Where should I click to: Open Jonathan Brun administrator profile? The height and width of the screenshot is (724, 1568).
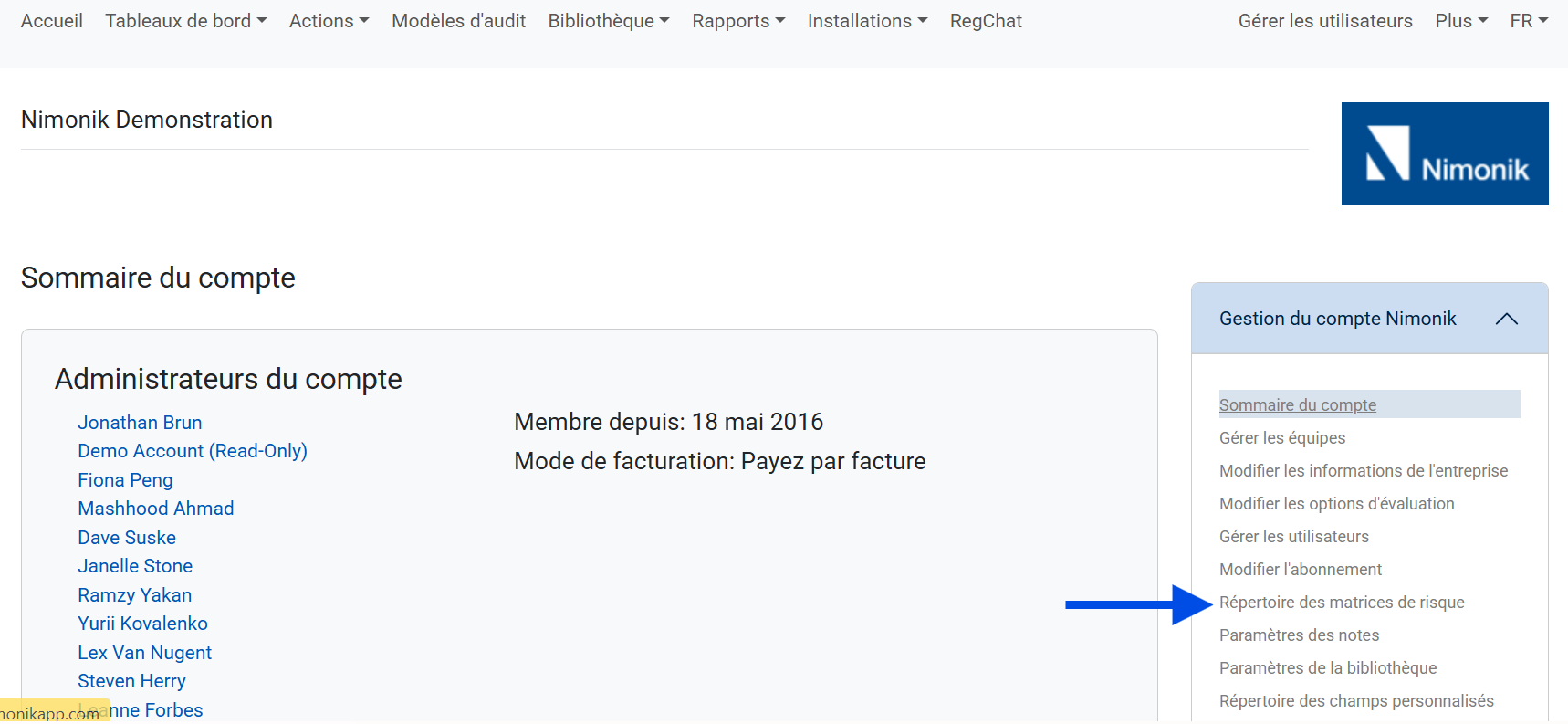(x=140, y=423)
